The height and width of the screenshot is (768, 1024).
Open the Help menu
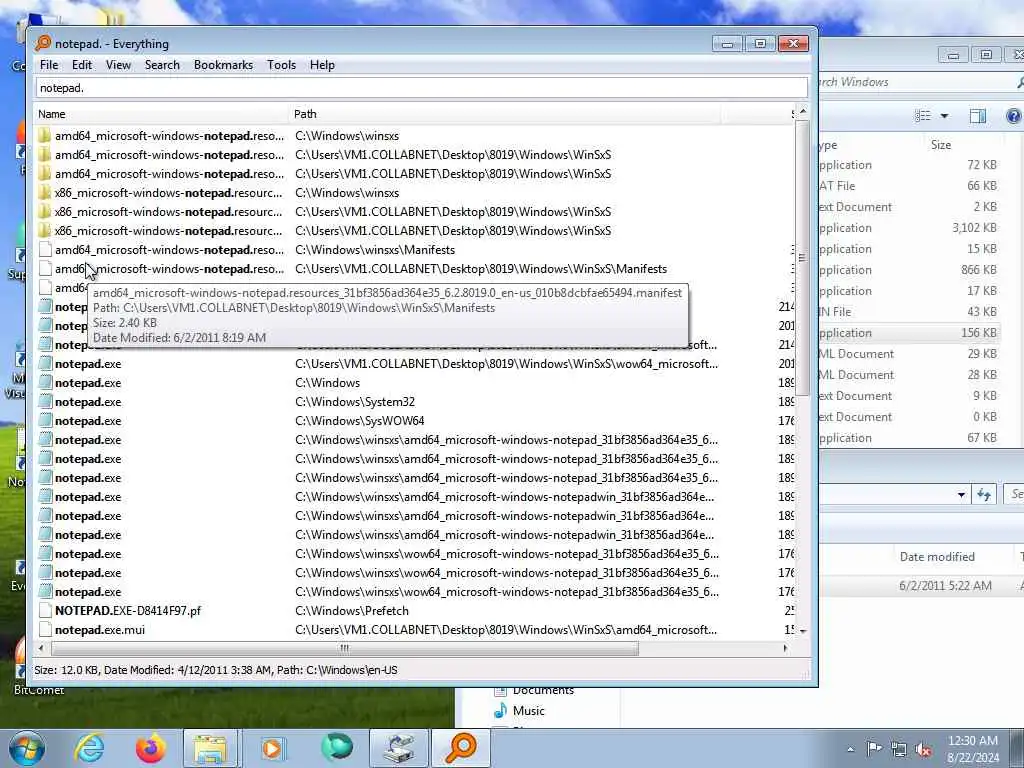pyautogui.click(x=322, y=65)
